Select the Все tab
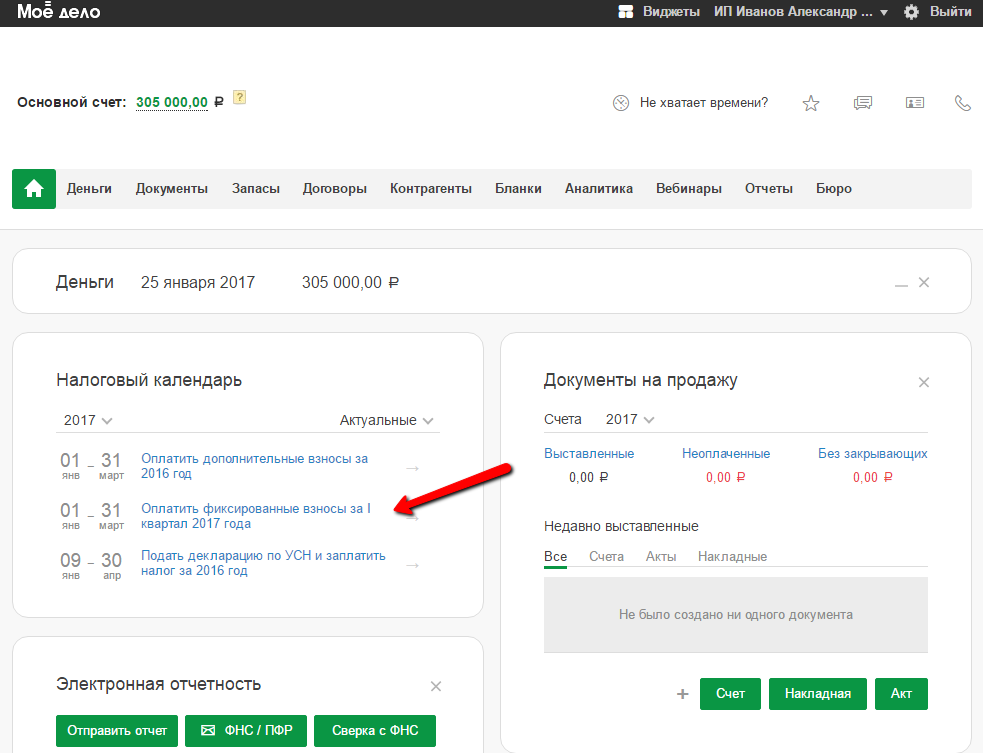Image resolution: width=983 pixels, height=753 pixels. pyautogui.click(x=555, y=557)
